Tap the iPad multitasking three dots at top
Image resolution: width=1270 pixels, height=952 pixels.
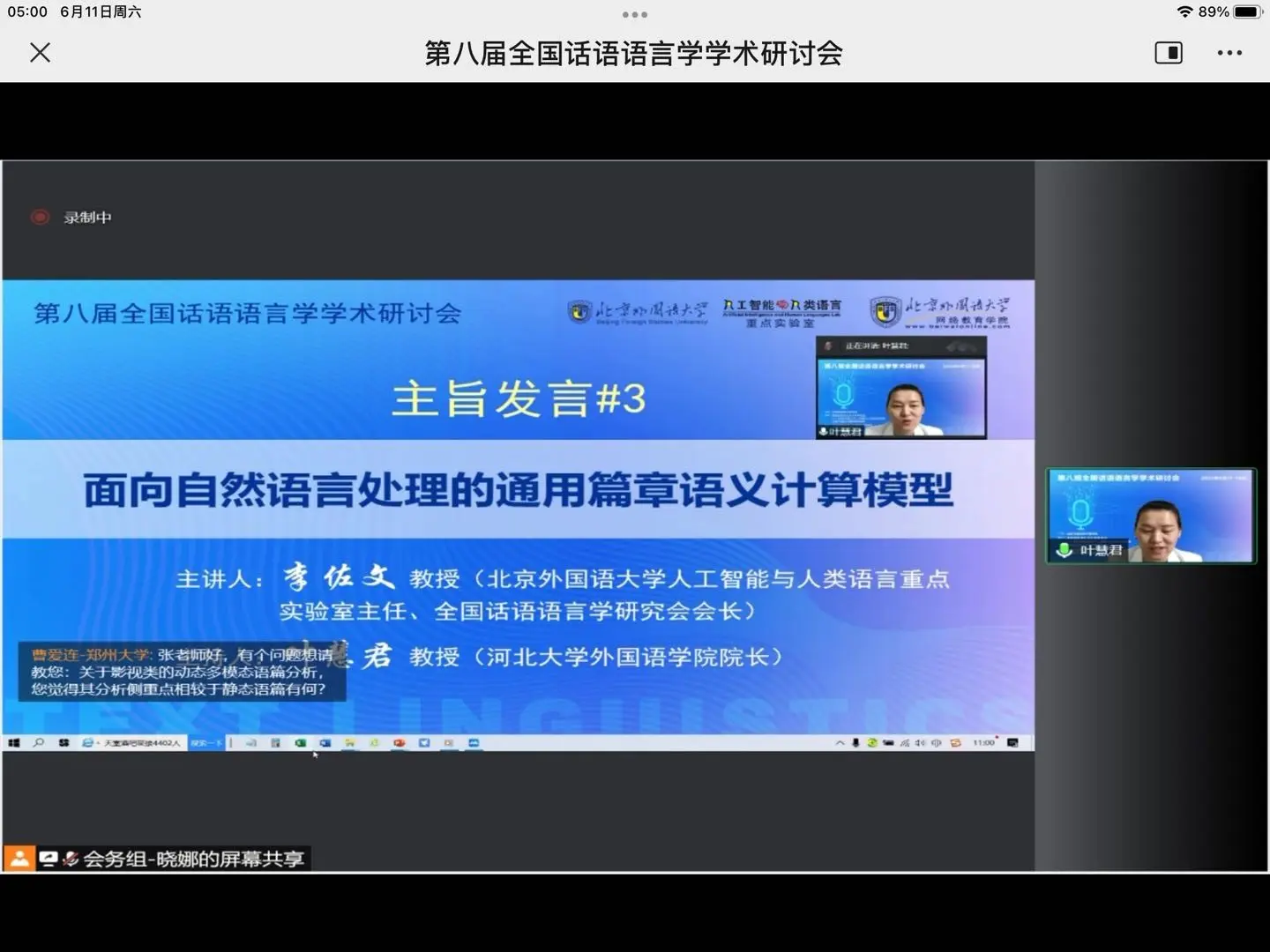(x=634, y=14)
